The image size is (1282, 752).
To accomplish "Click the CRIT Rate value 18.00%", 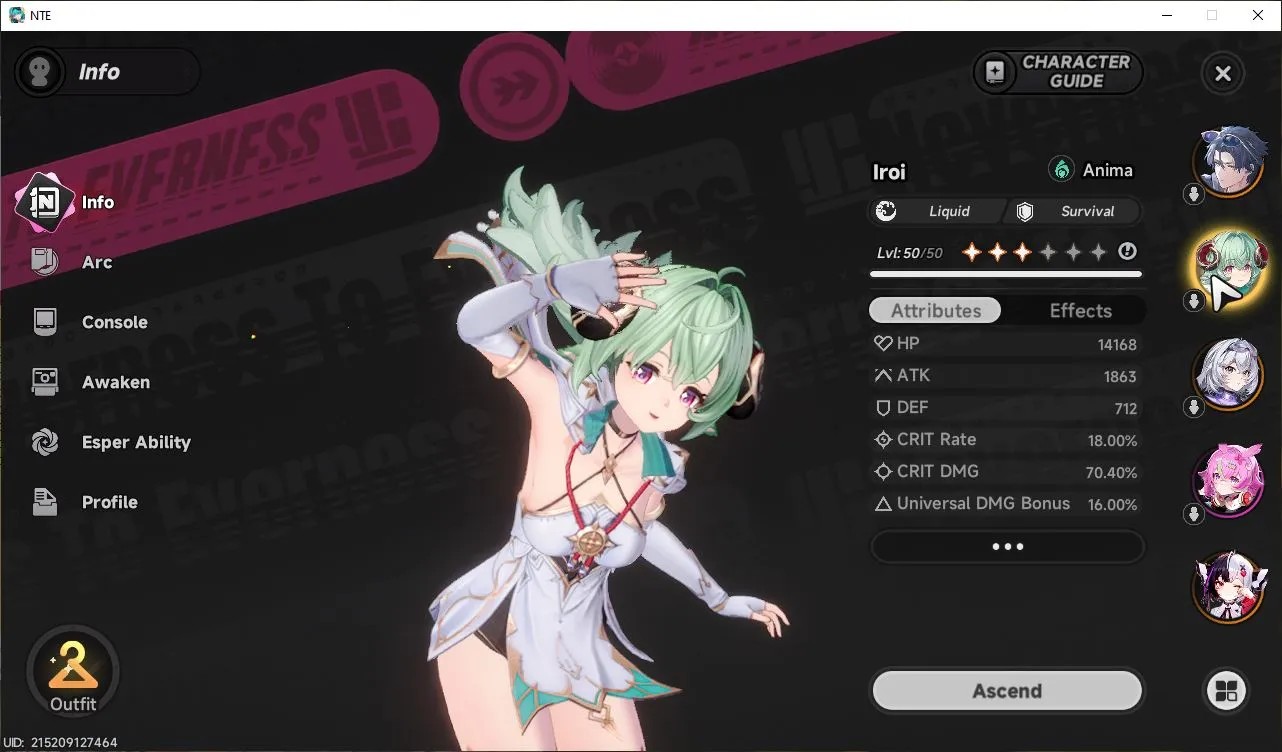I will (1113, 441).
